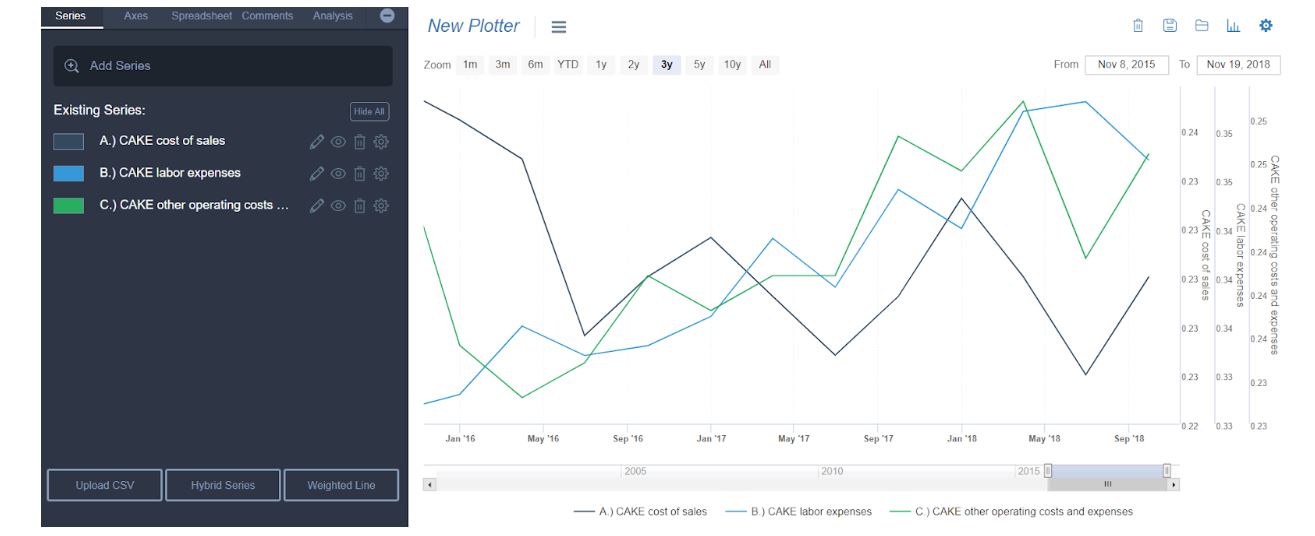Click the chart type bar icon
This screenshot has width=1315, height=536.
1233,26
